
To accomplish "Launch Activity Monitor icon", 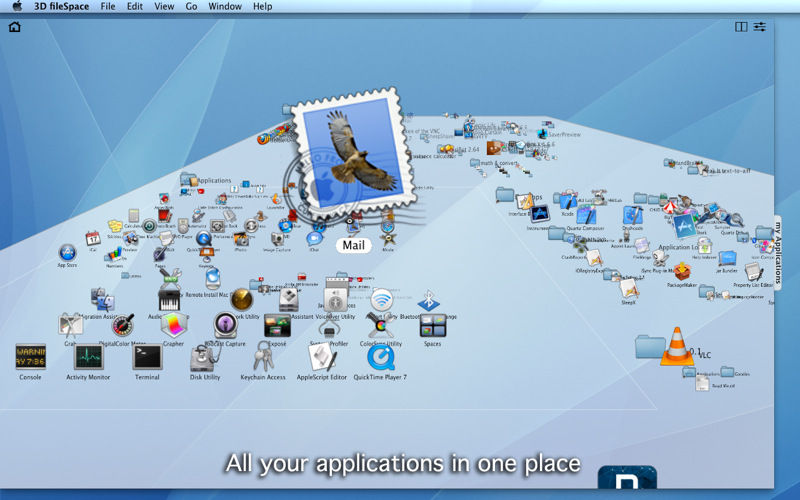I will (x=89, y=357).
